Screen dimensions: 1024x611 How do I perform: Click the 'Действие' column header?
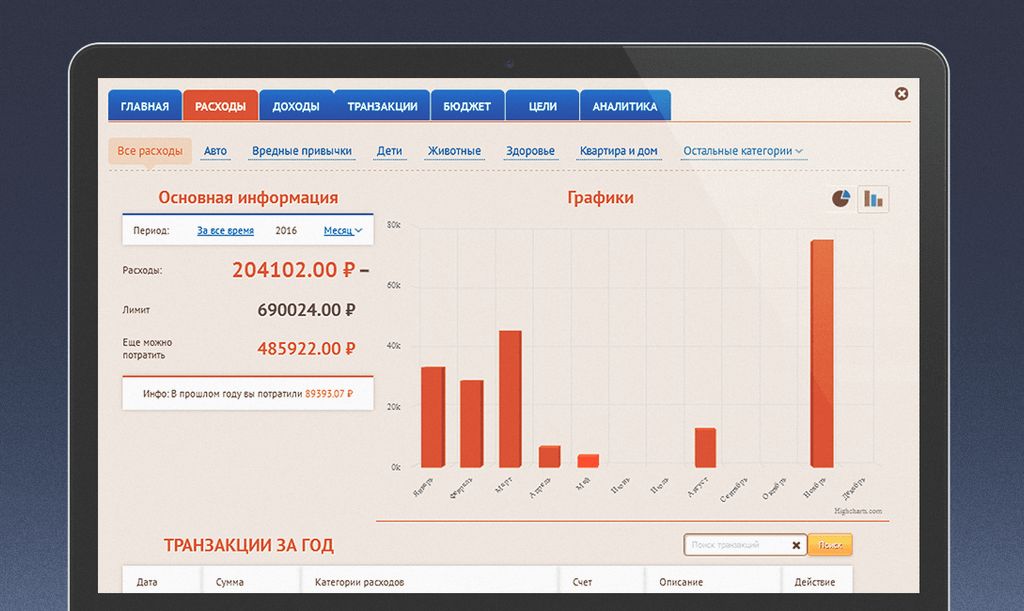[814, 582]
